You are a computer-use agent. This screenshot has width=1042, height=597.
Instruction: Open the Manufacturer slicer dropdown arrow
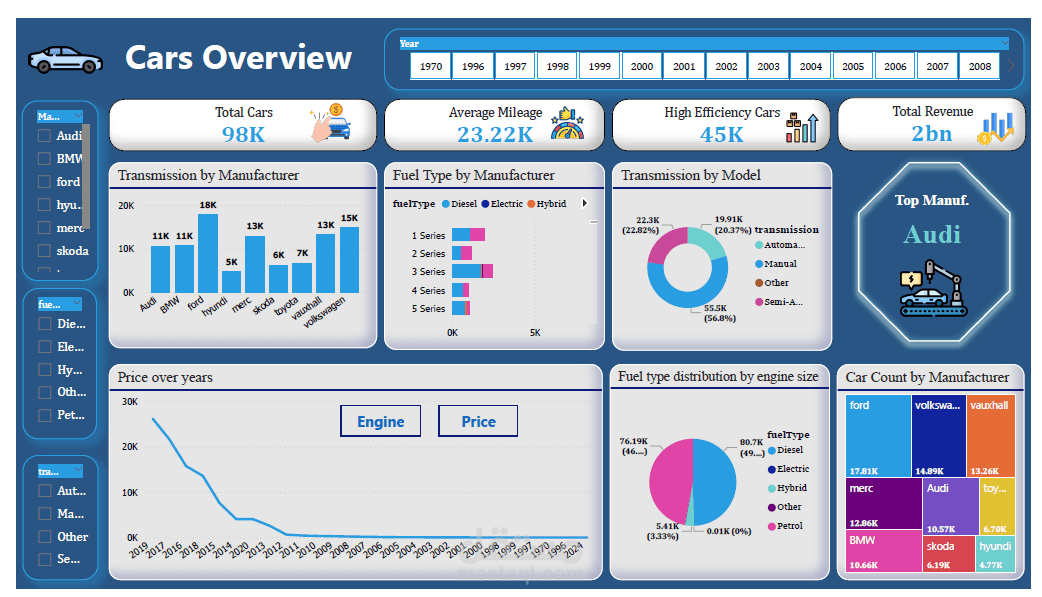click(78, 116)
